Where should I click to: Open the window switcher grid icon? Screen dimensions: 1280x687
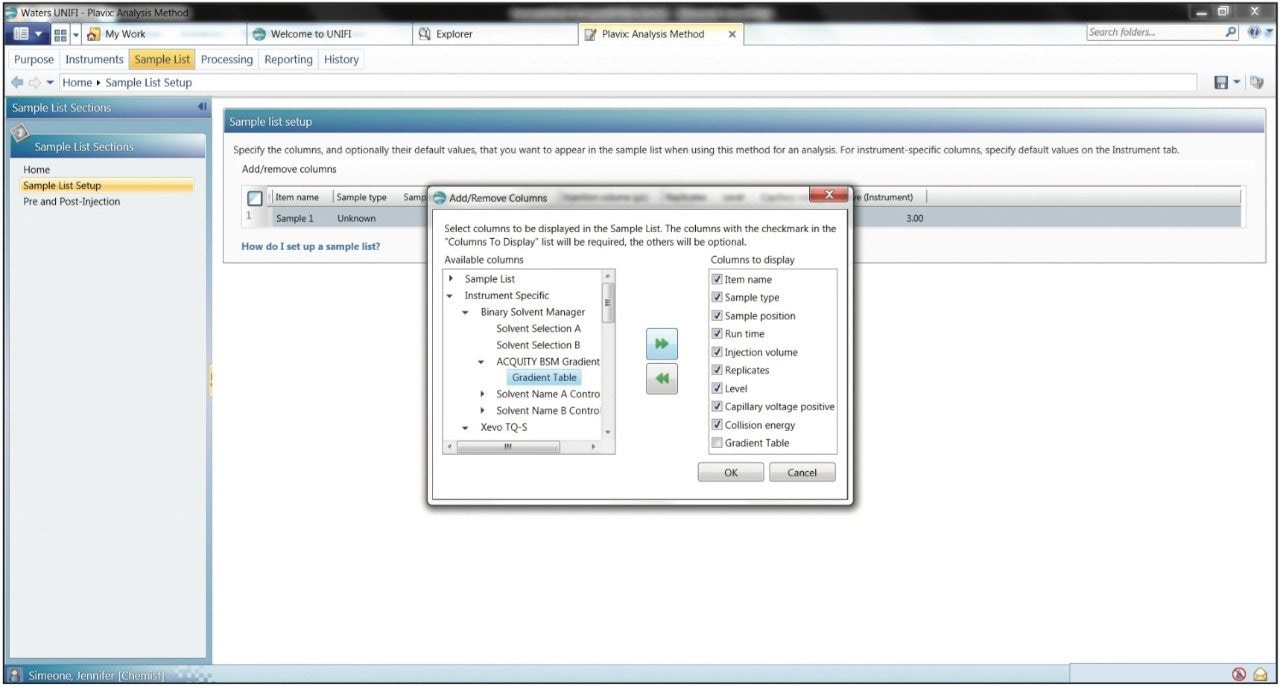(x=60, y=34)
